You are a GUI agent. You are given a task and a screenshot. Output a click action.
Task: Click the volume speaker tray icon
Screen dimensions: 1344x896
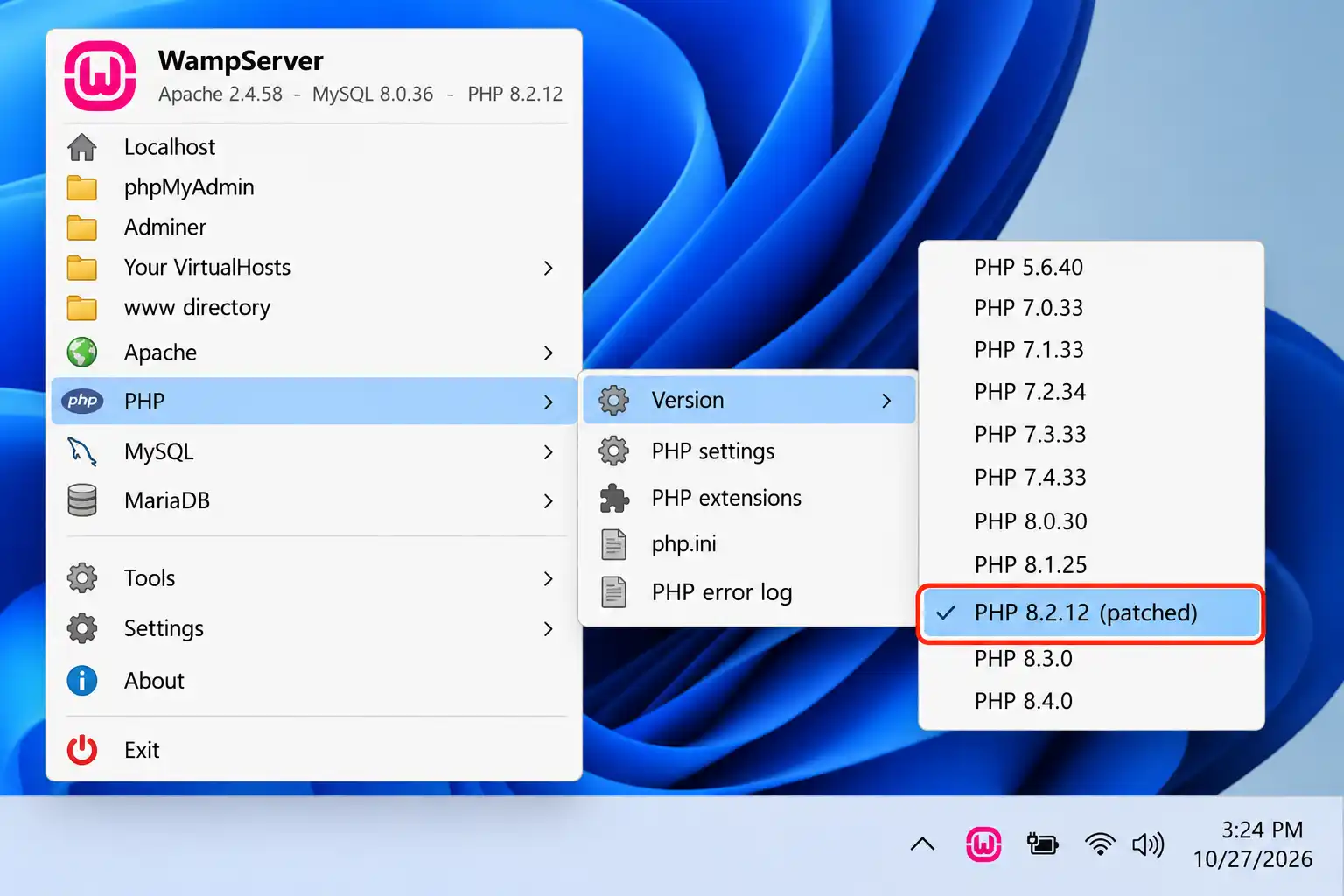(x=1148, y=844)
